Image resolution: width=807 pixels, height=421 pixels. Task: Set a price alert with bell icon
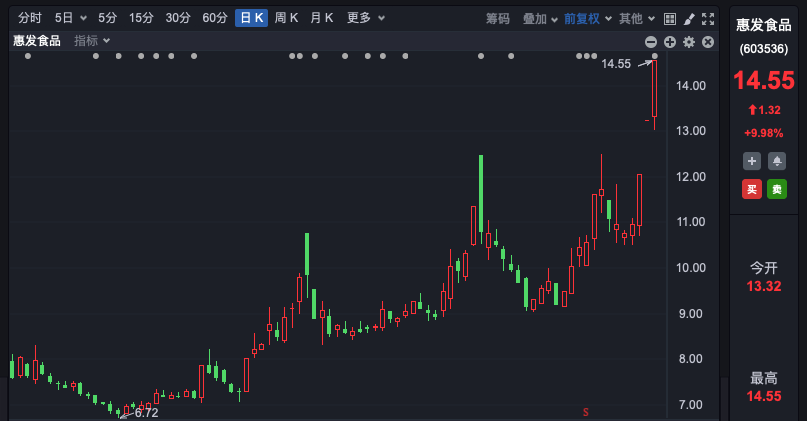tap(776, 161)
